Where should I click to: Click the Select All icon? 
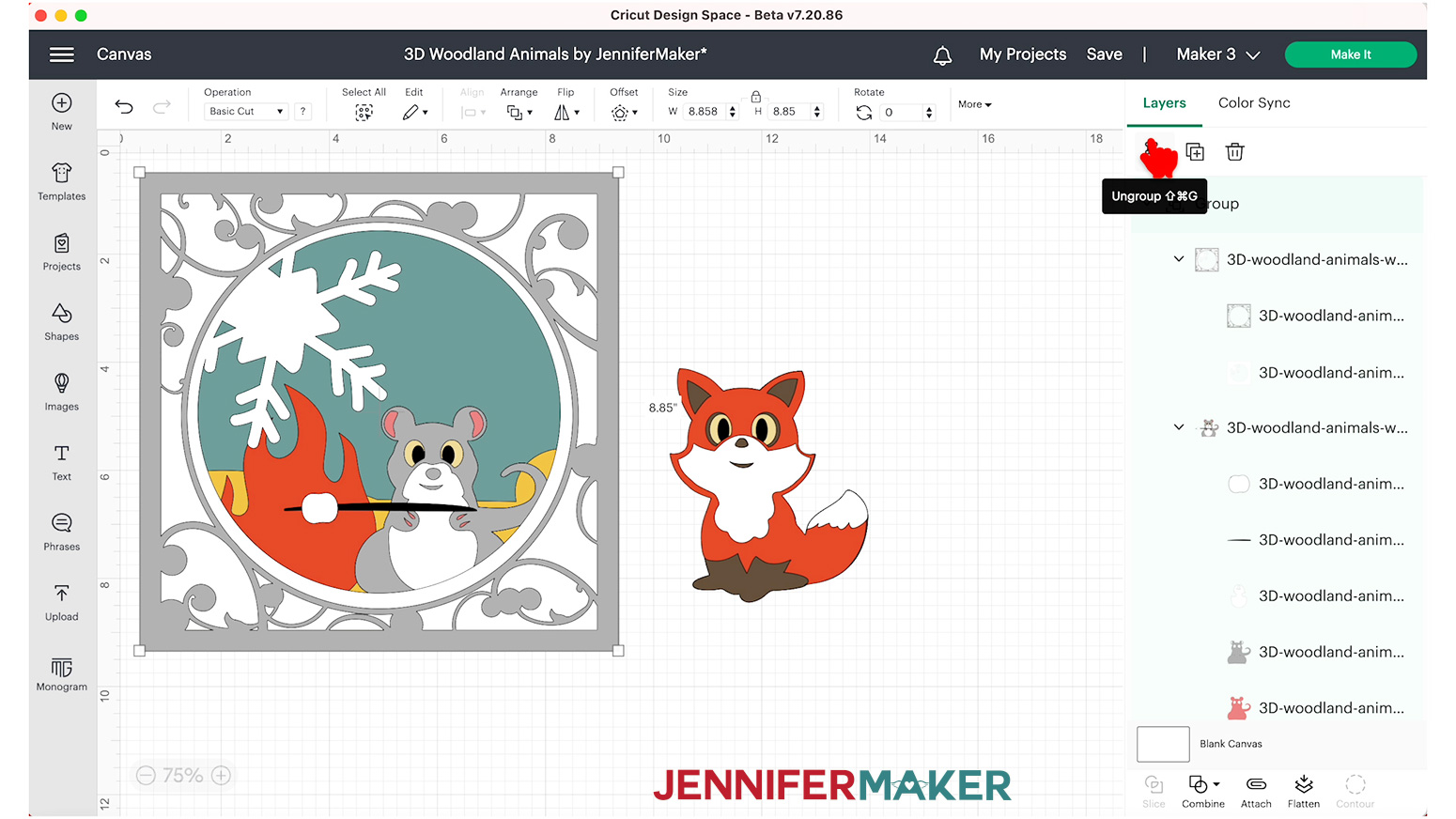click(x=364, y=112)
